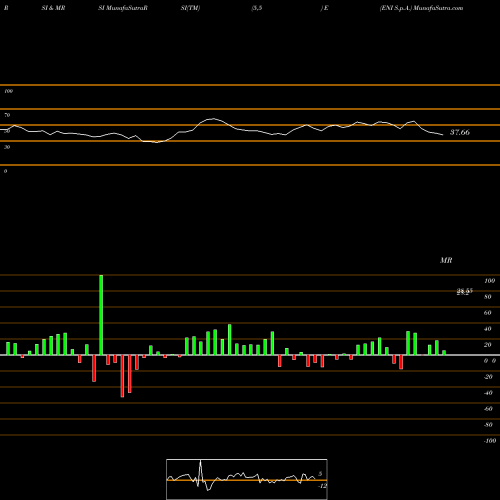Click the MR axis label '80'
Viewport: 500px width, 500px height.
[x=488, y=297]
